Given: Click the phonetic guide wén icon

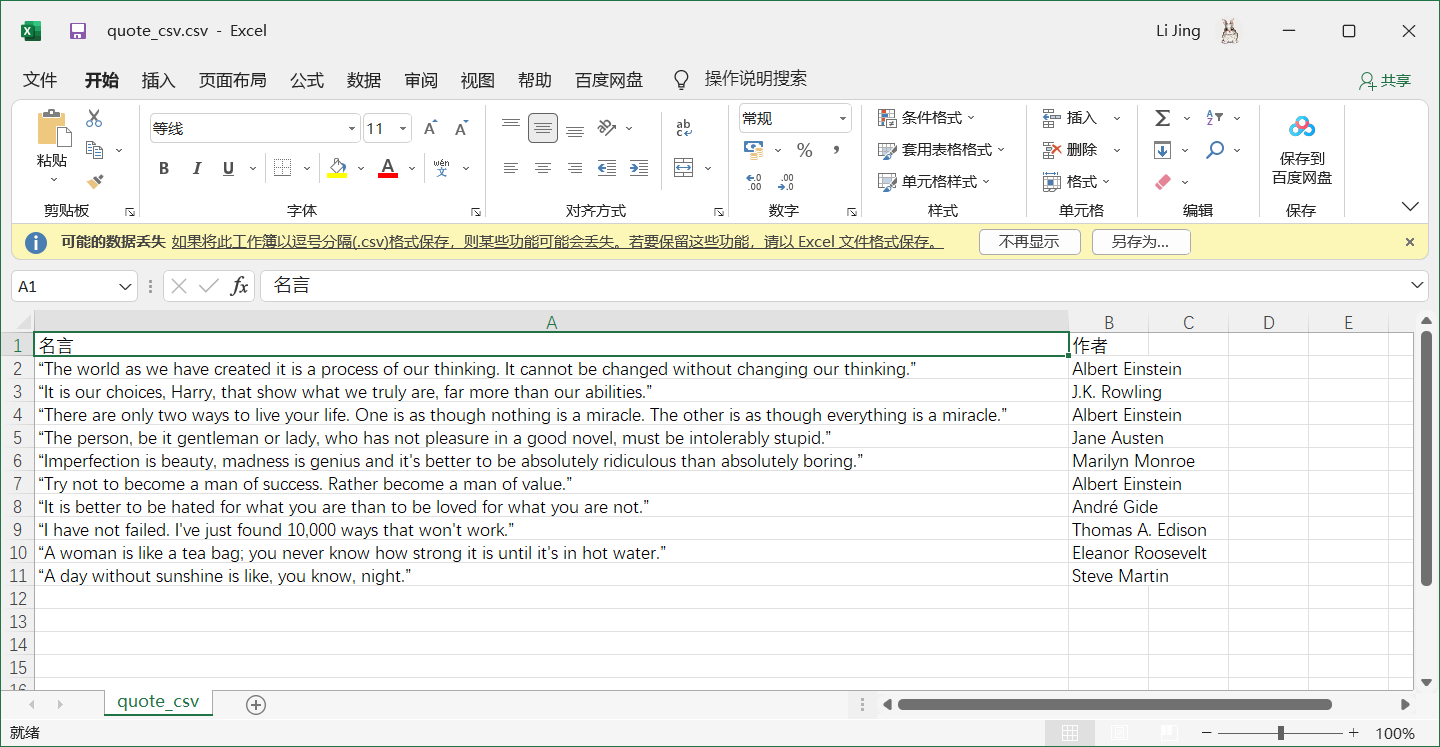Looking at the screenshot, I should click(x=441, y=168).
